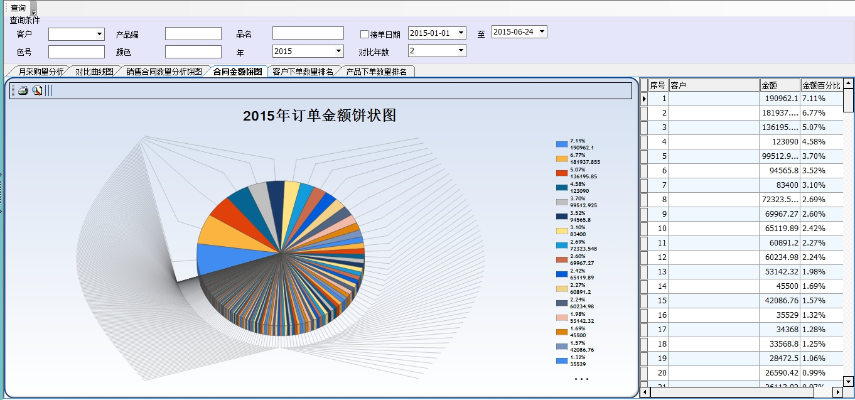Click the print preview magnifier icon
The height and width of the screenshot is (400, 855).
point(37,91)
